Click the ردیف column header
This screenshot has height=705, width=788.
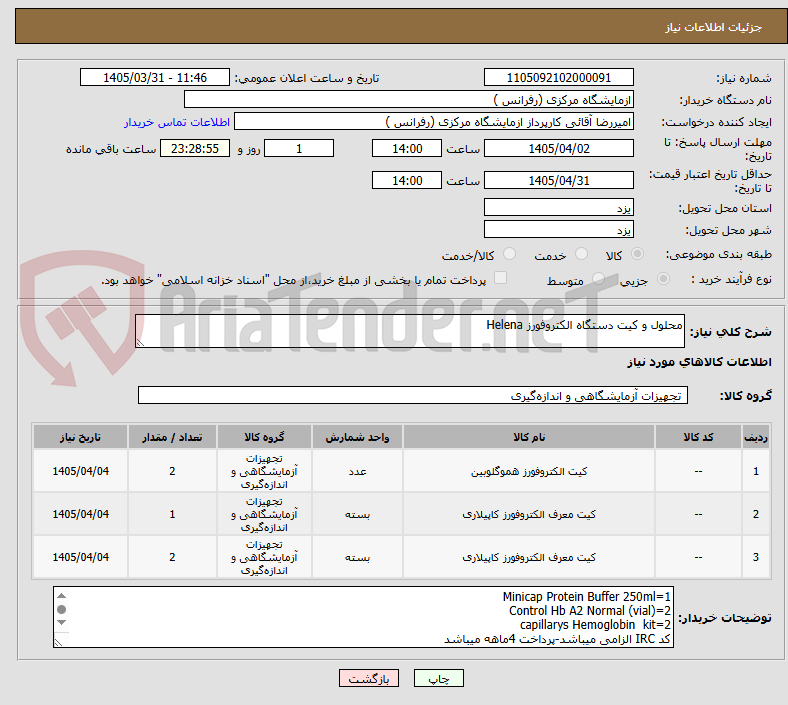click(755, 437)
